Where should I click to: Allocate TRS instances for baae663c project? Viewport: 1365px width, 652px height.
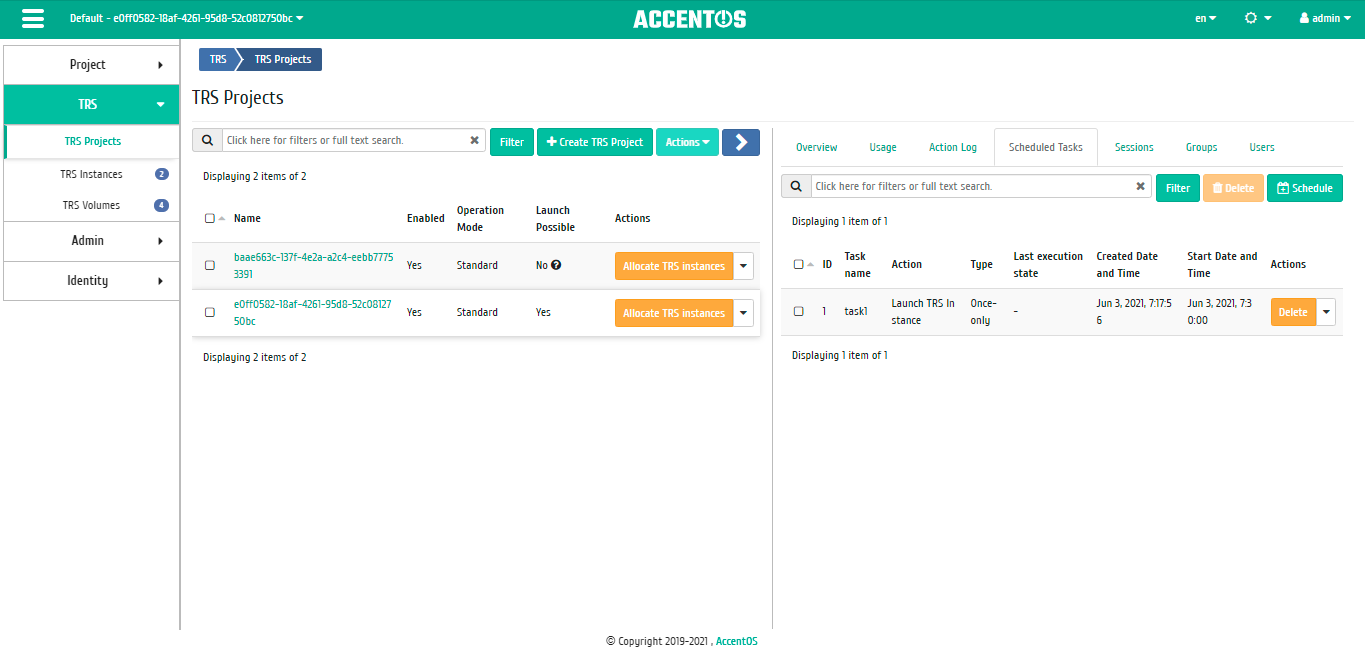pos(674,266)
